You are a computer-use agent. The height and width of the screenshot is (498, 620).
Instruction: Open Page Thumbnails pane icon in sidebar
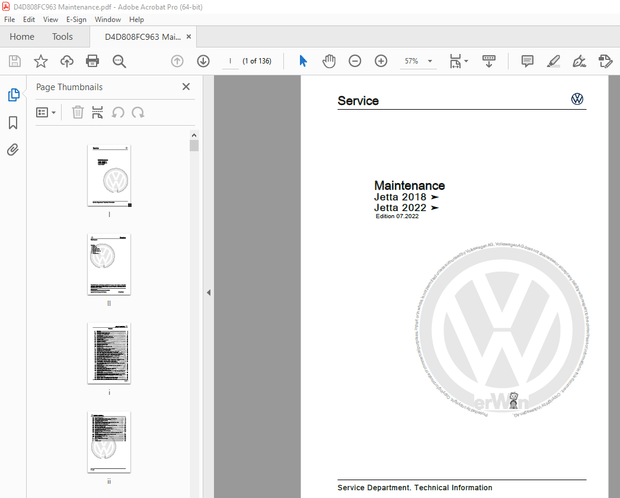tap(13, 95)
